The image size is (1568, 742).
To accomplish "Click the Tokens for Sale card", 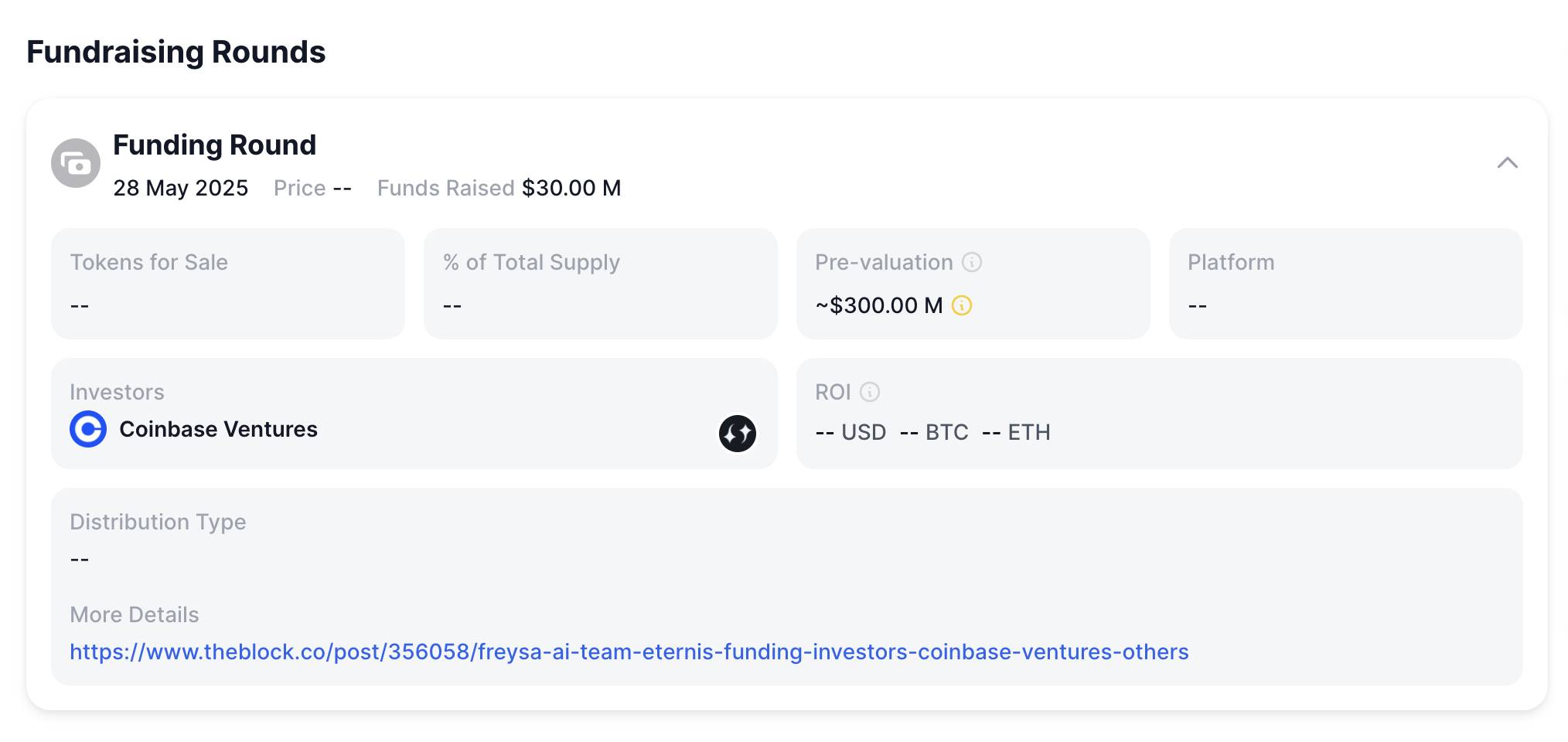I will (228, 284).
